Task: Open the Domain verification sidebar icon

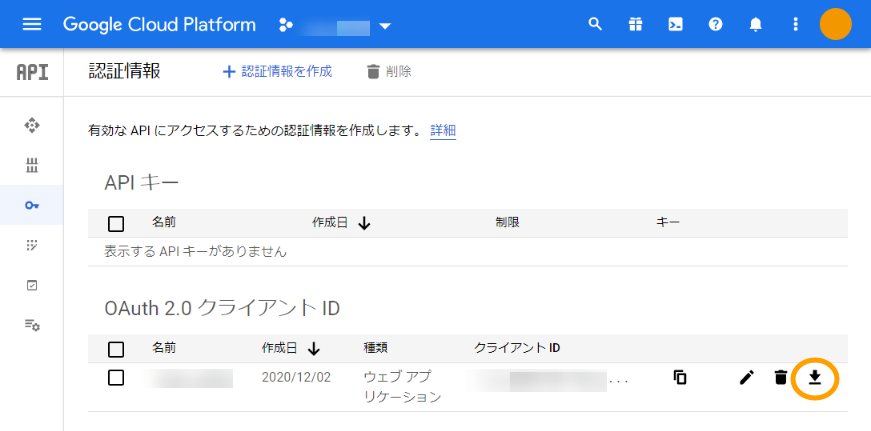Action: click(32, 285)
